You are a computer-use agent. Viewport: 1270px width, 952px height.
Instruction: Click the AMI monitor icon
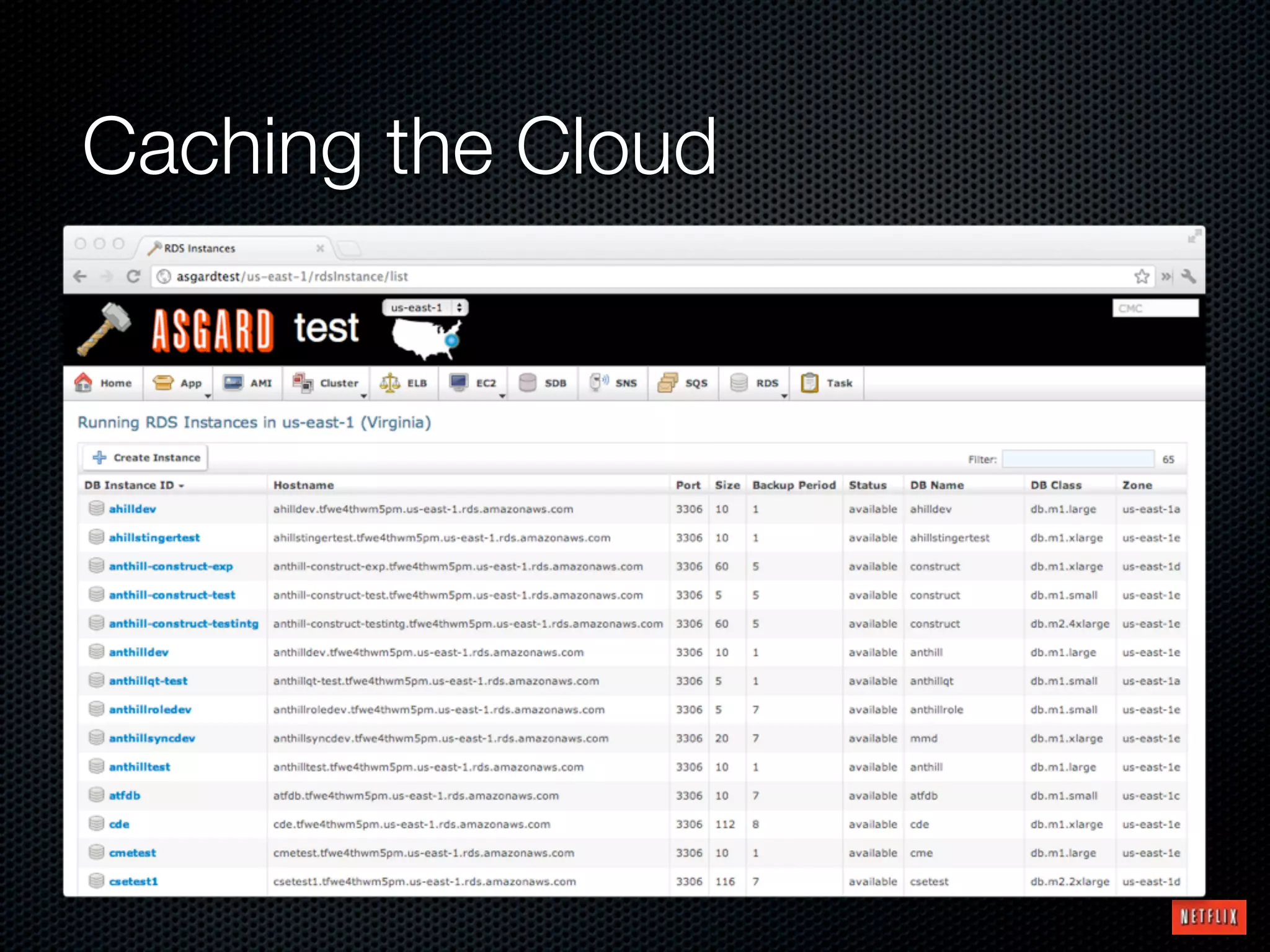(x=233, y=382)
